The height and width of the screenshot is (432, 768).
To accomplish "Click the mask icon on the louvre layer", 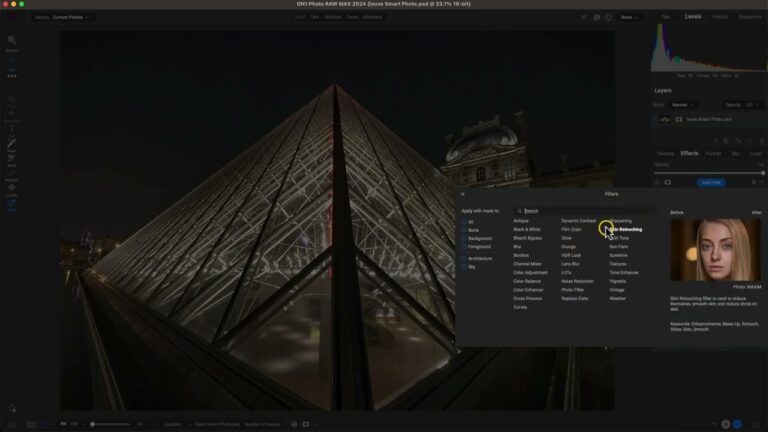I will [679, 119].
